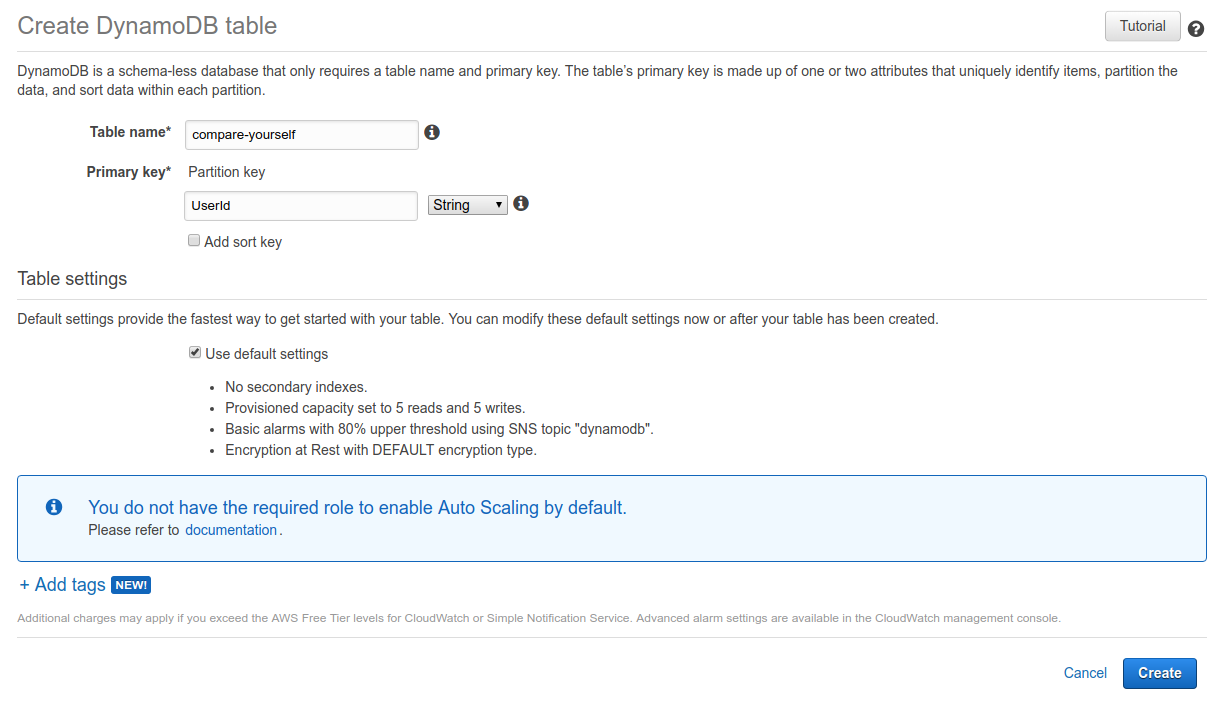Click the 'Additional charges may apply' footnote

tap(539, 618)
